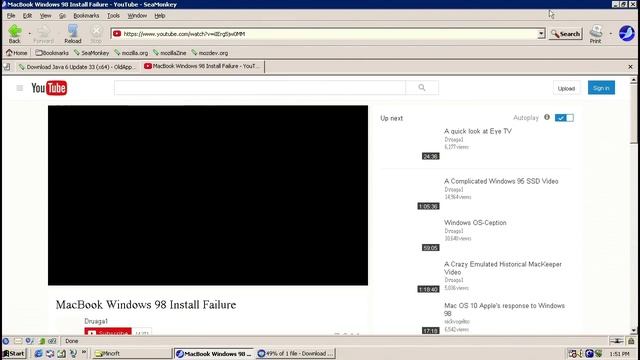Image resolution: width=640 pixels, height=360 pixels.
Task: Click the red Subscribe button
Action: pos(108,332)
